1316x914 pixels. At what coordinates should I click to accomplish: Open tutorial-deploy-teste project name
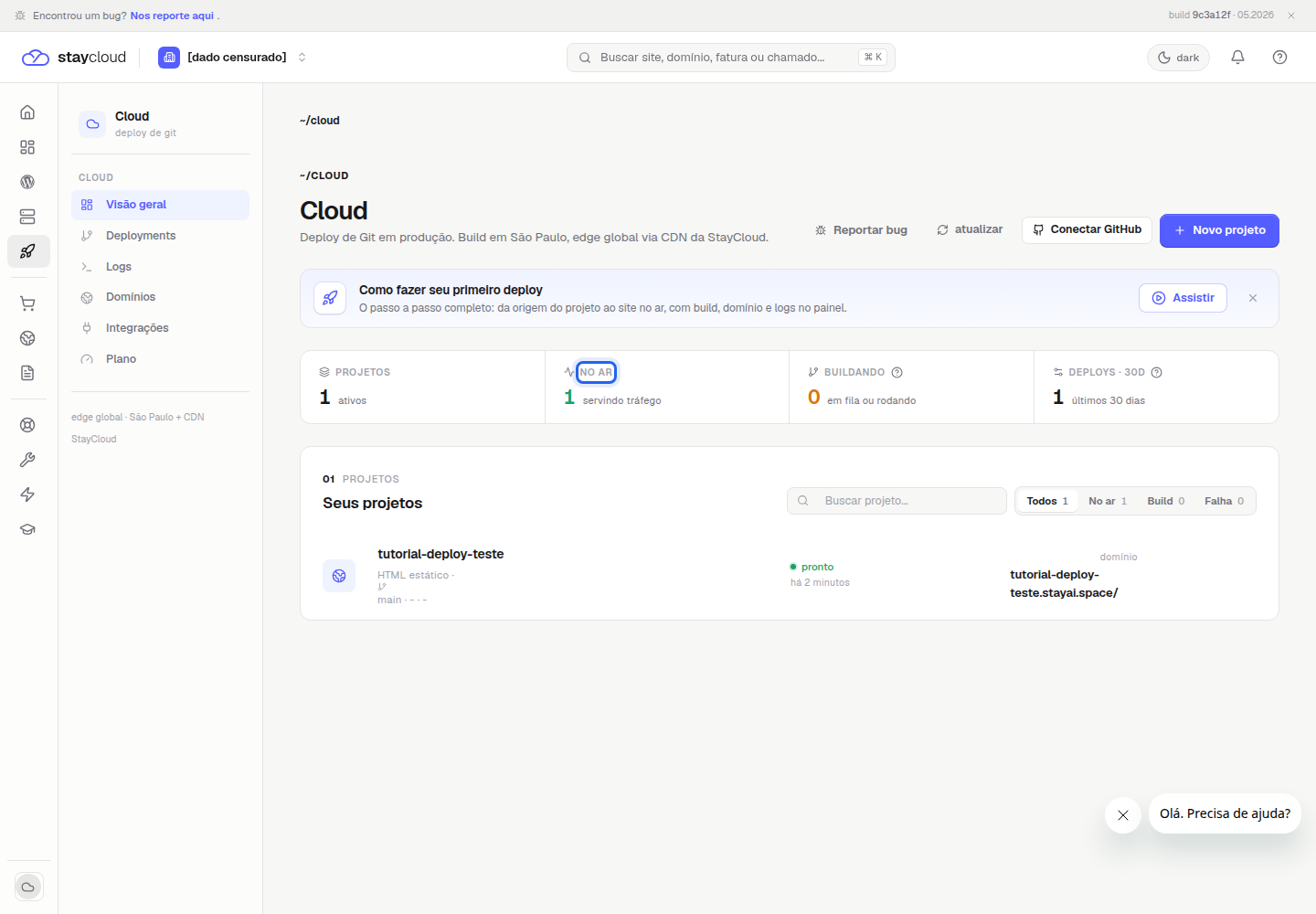[440, 554]
